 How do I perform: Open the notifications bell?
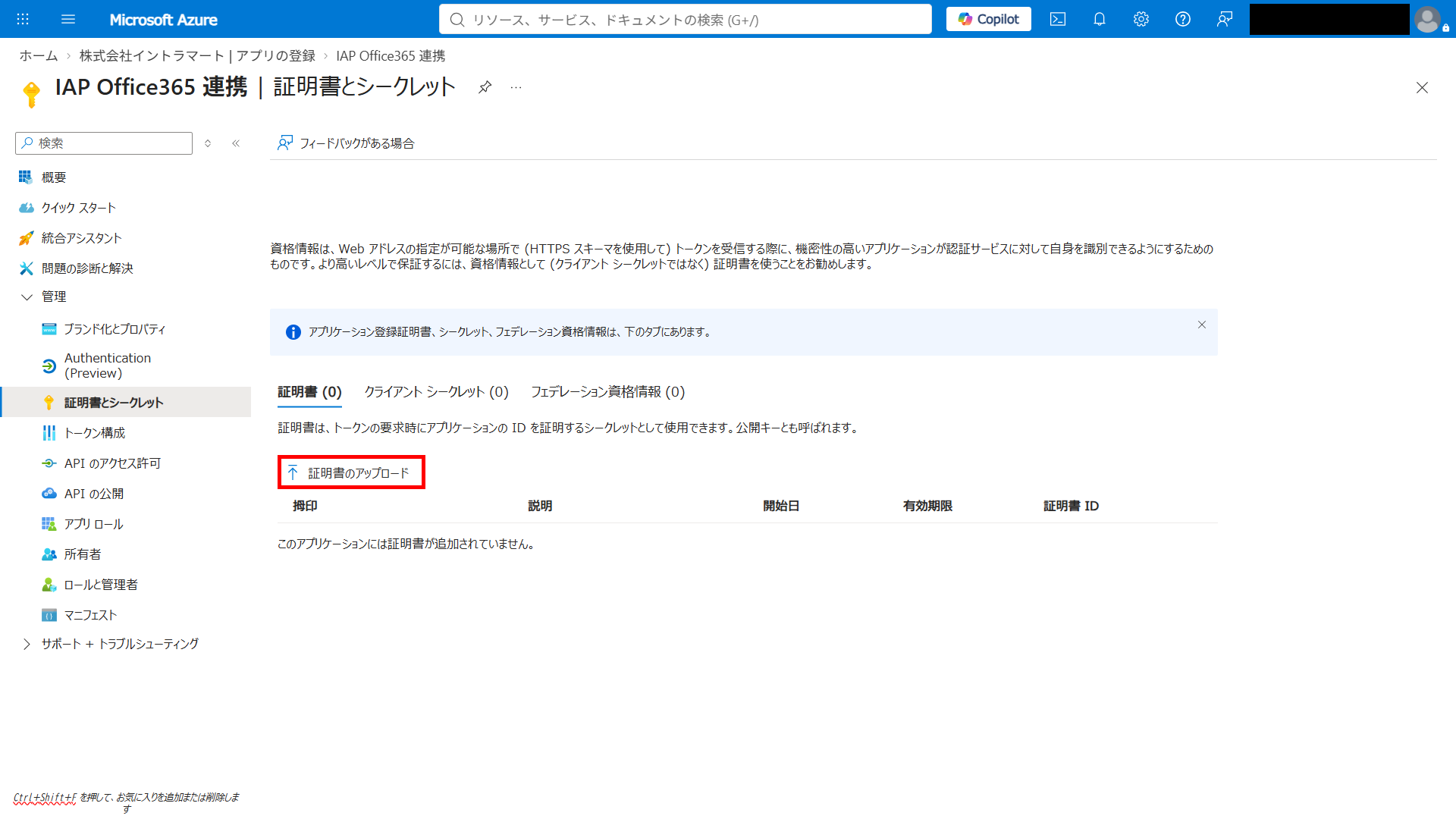1100,19
